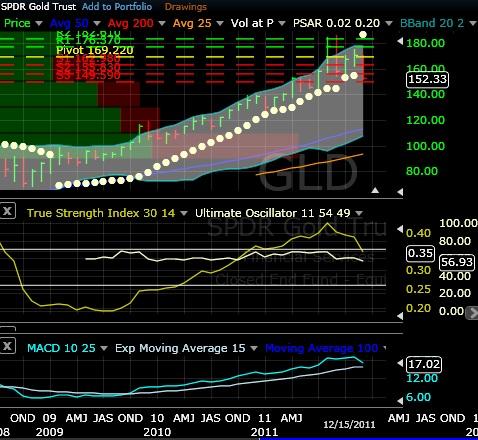Click the 2011 year label on the timeline

[x=264, y=432]
